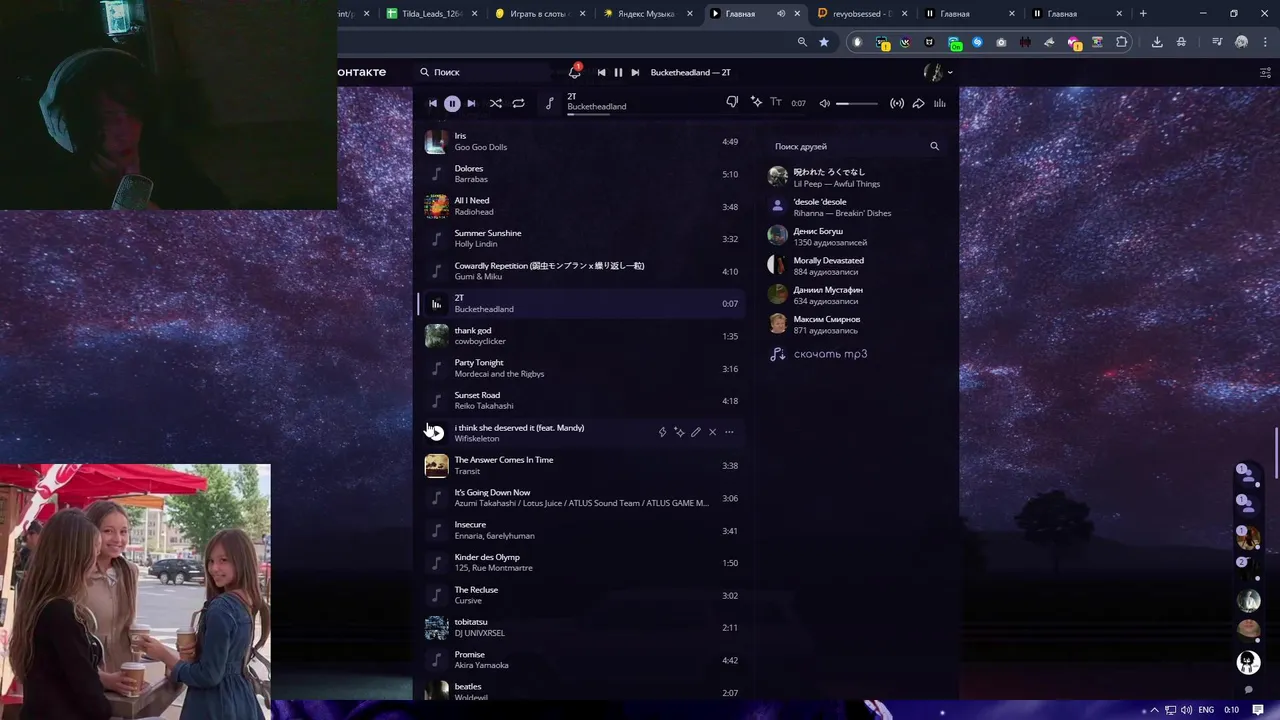The image size is (1280, 720).
Task: Open Денис Богуш audio list
Action: [x=855, y=236]
